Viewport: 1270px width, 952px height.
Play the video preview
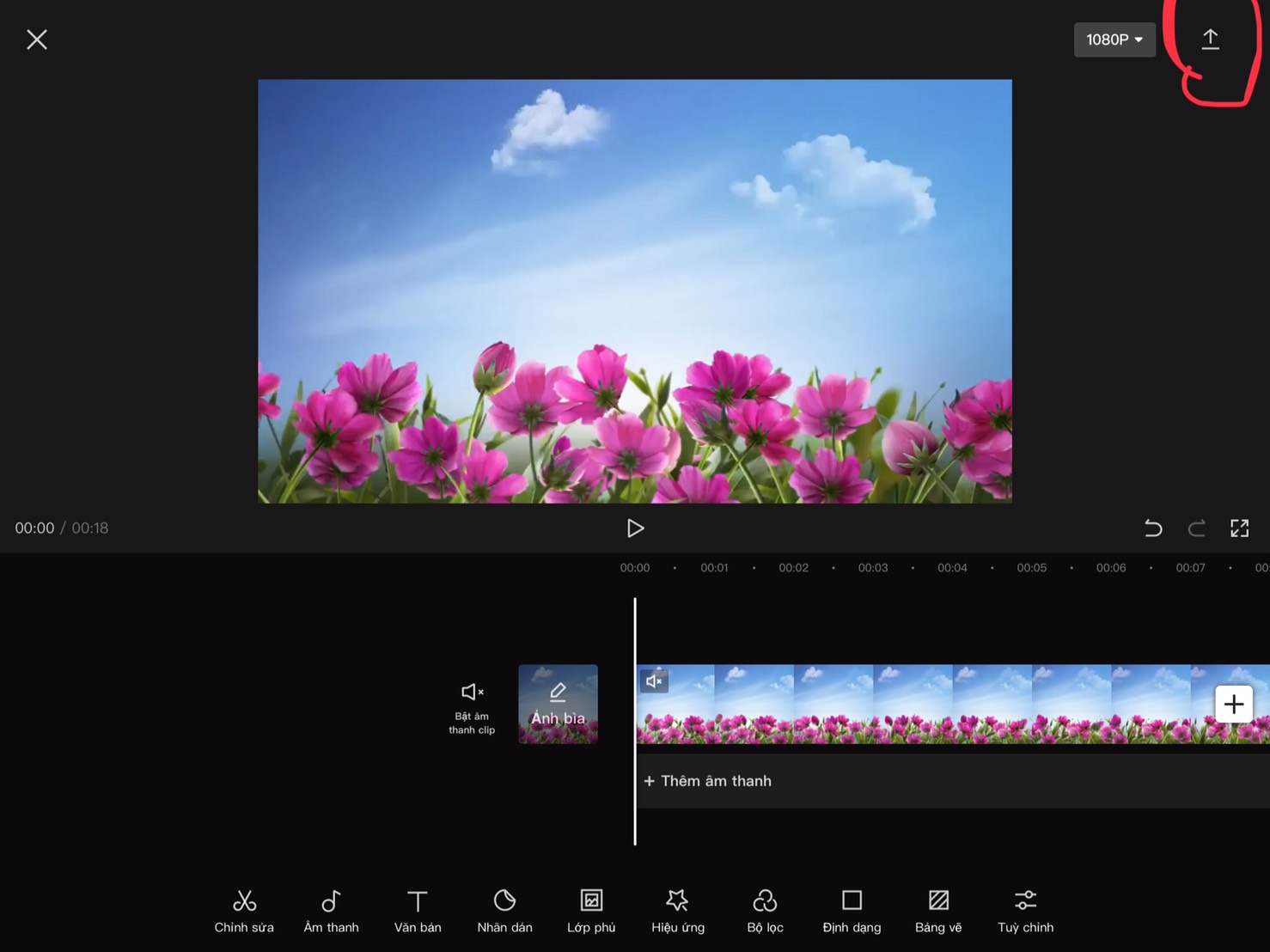pyautogui.click(x=635, y=528)
